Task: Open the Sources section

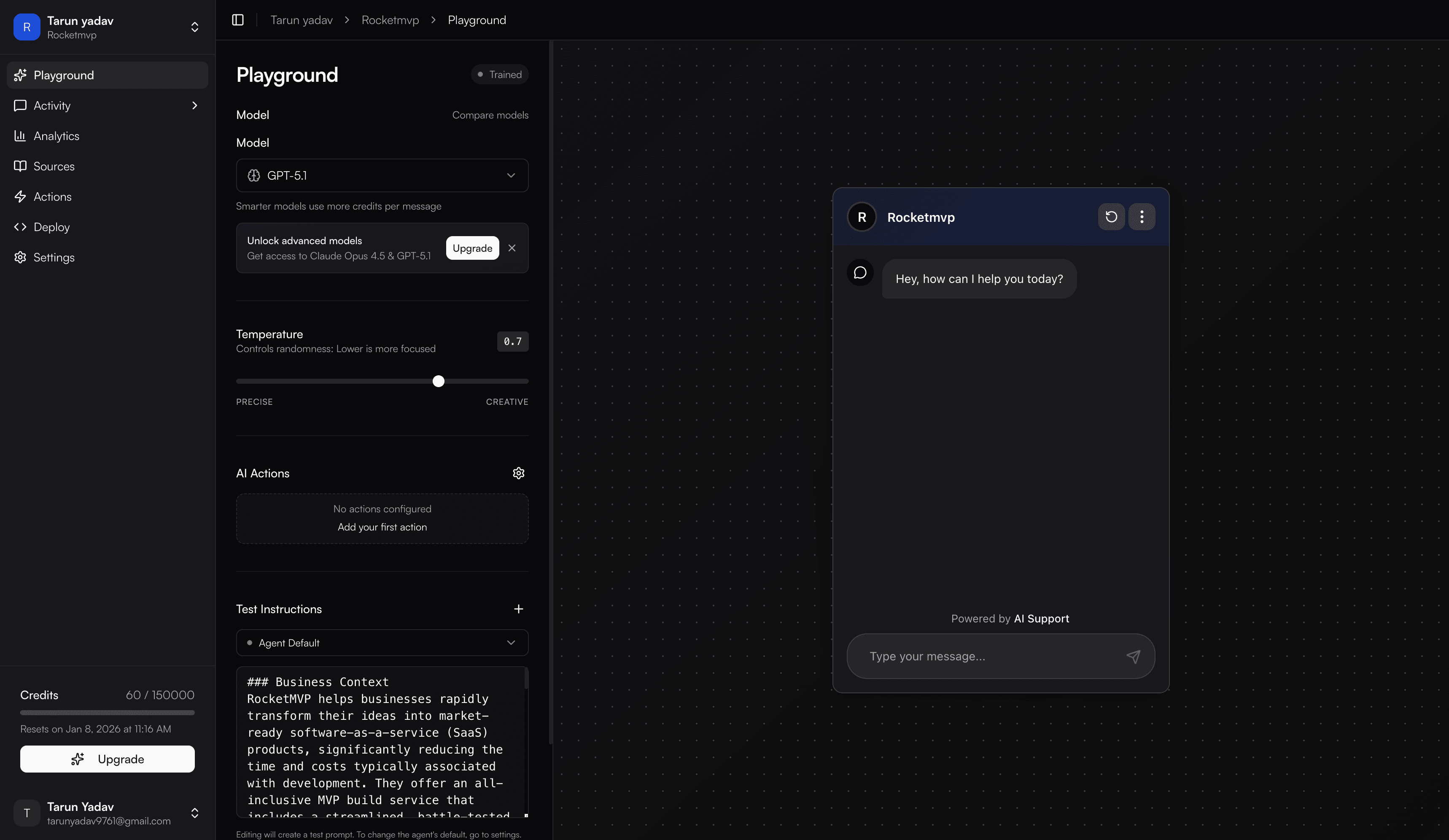Action: (54, 166)
